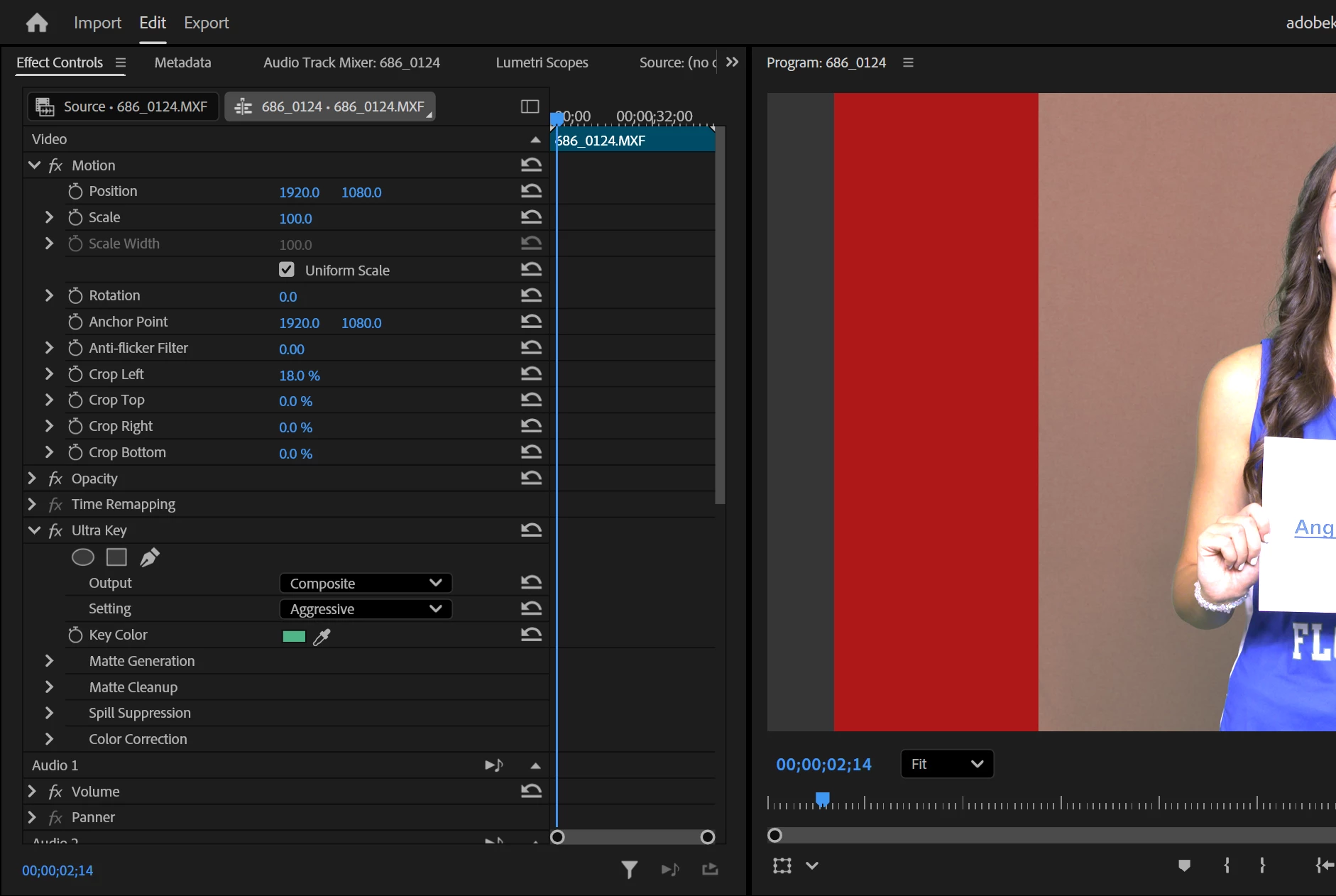Viewport: 1336px width, 896px height.
Task: Toggle Rotation animation stopwatch
Action: click(x=75, y=296)
